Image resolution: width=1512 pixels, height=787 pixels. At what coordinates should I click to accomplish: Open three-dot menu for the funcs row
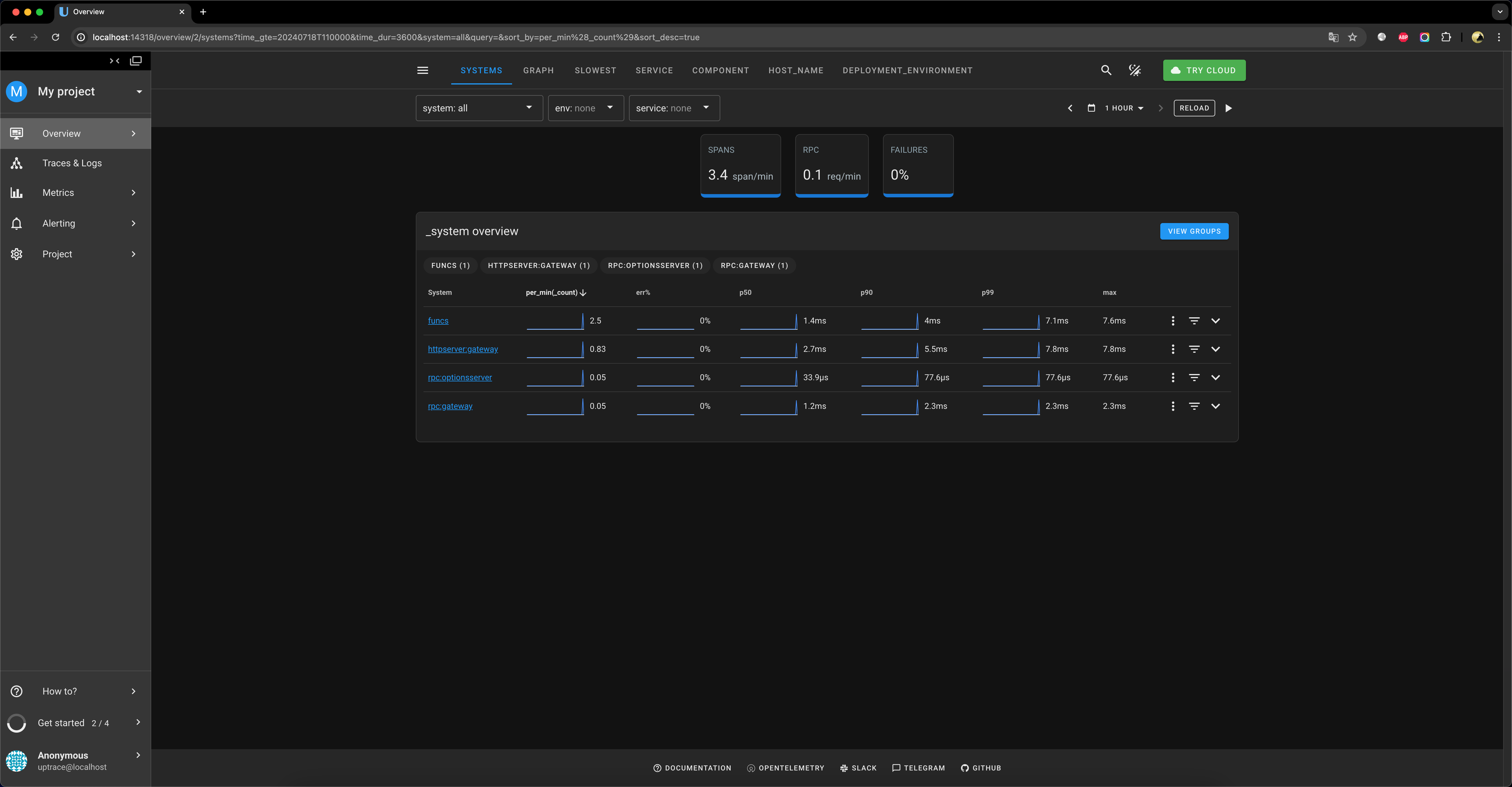pyautogui.click(x=1173, y=321)
